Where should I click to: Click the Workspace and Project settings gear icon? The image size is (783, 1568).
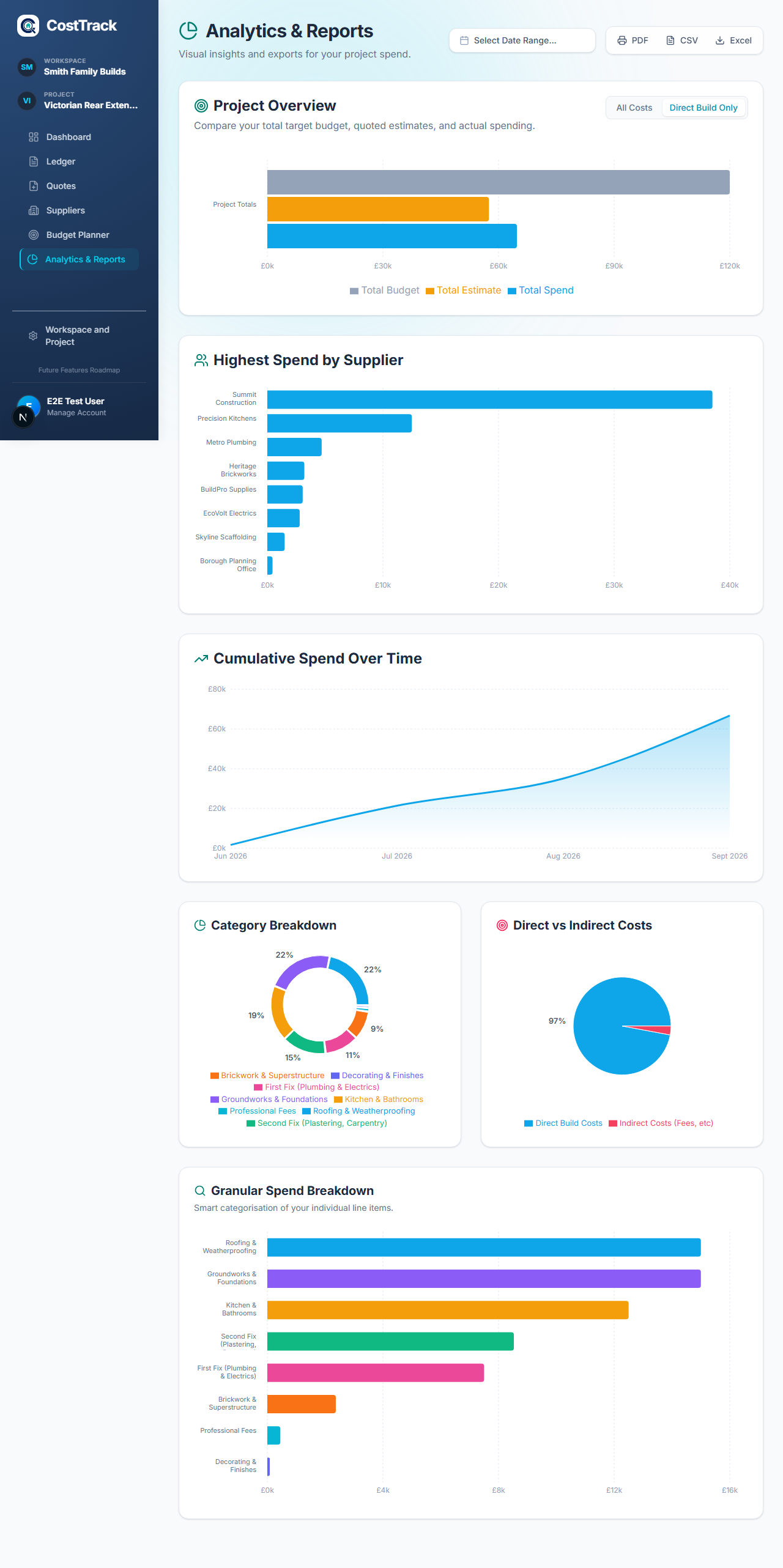(x=33, y=336)
